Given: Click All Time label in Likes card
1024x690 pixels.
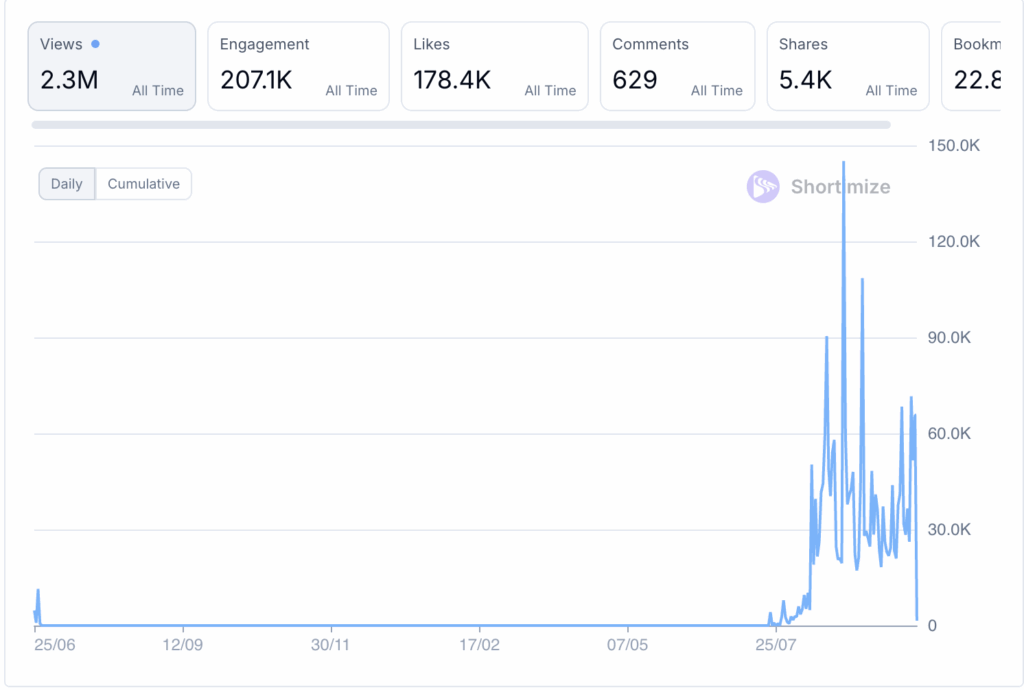Looking at the screenshot, I should pos(550,90).
